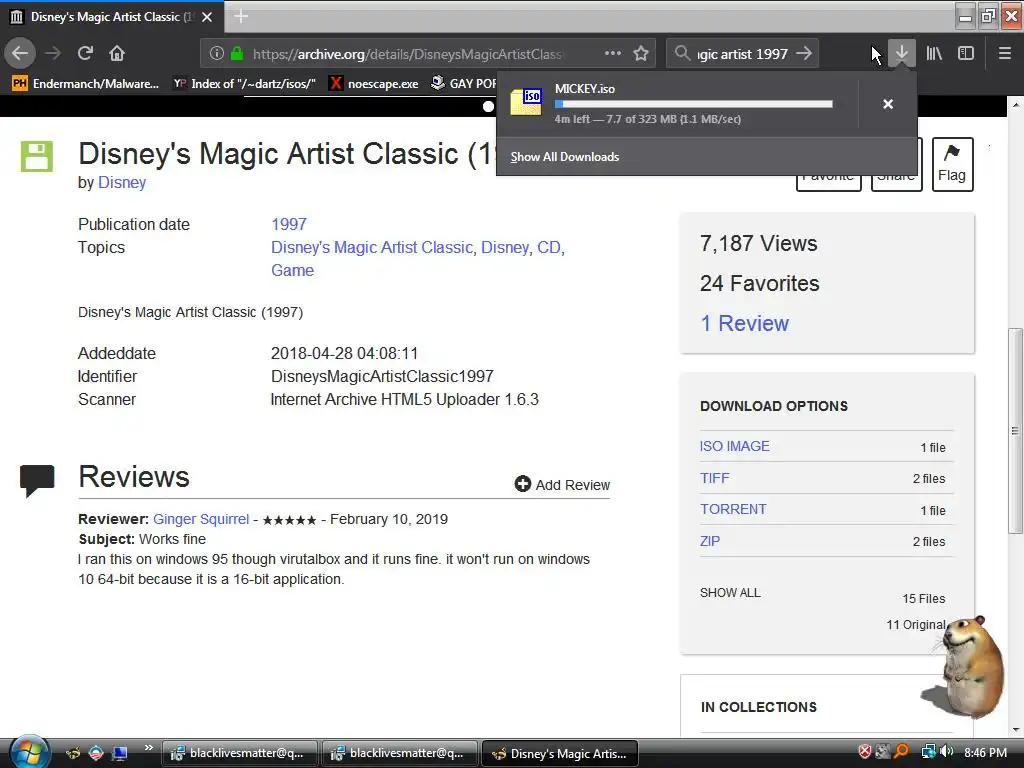Download the TORRENT option
The image size is (1024, 768).
[x=733, y=509]
